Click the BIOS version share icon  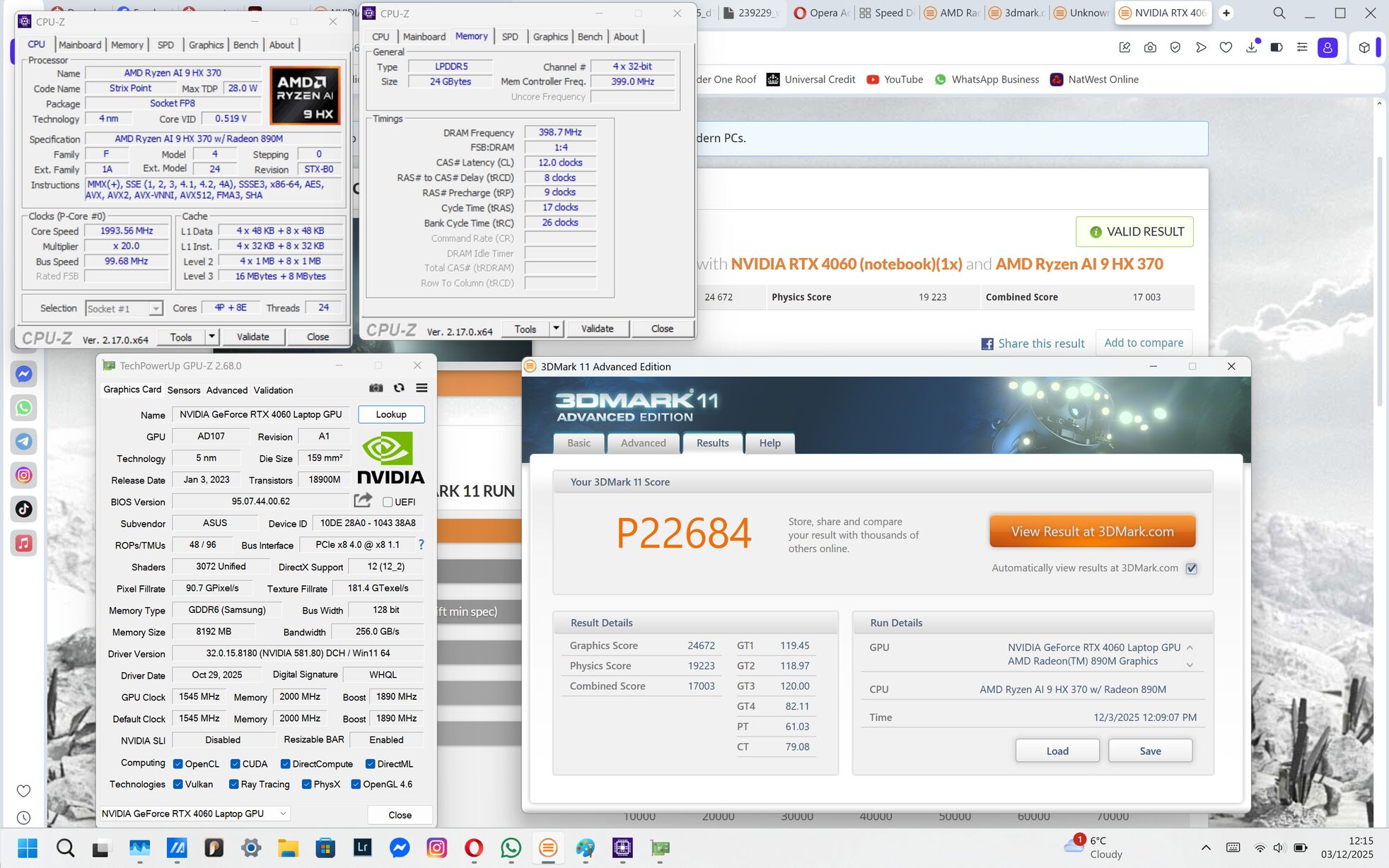363,501
